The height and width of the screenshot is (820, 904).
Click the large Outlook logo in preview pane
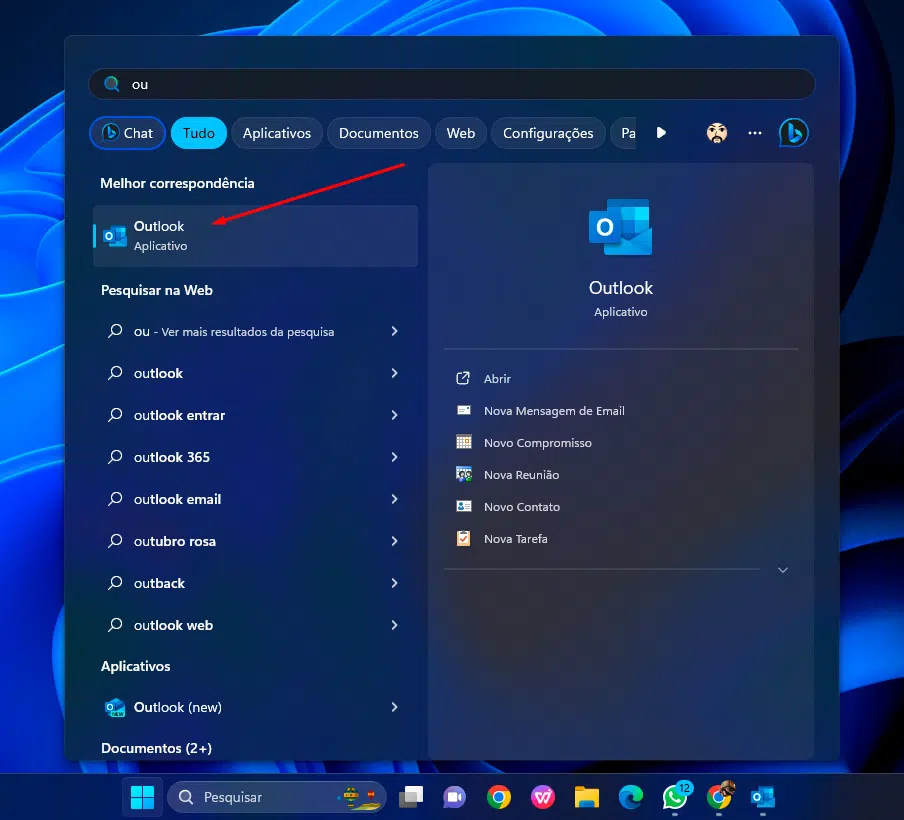pos(620,227)
